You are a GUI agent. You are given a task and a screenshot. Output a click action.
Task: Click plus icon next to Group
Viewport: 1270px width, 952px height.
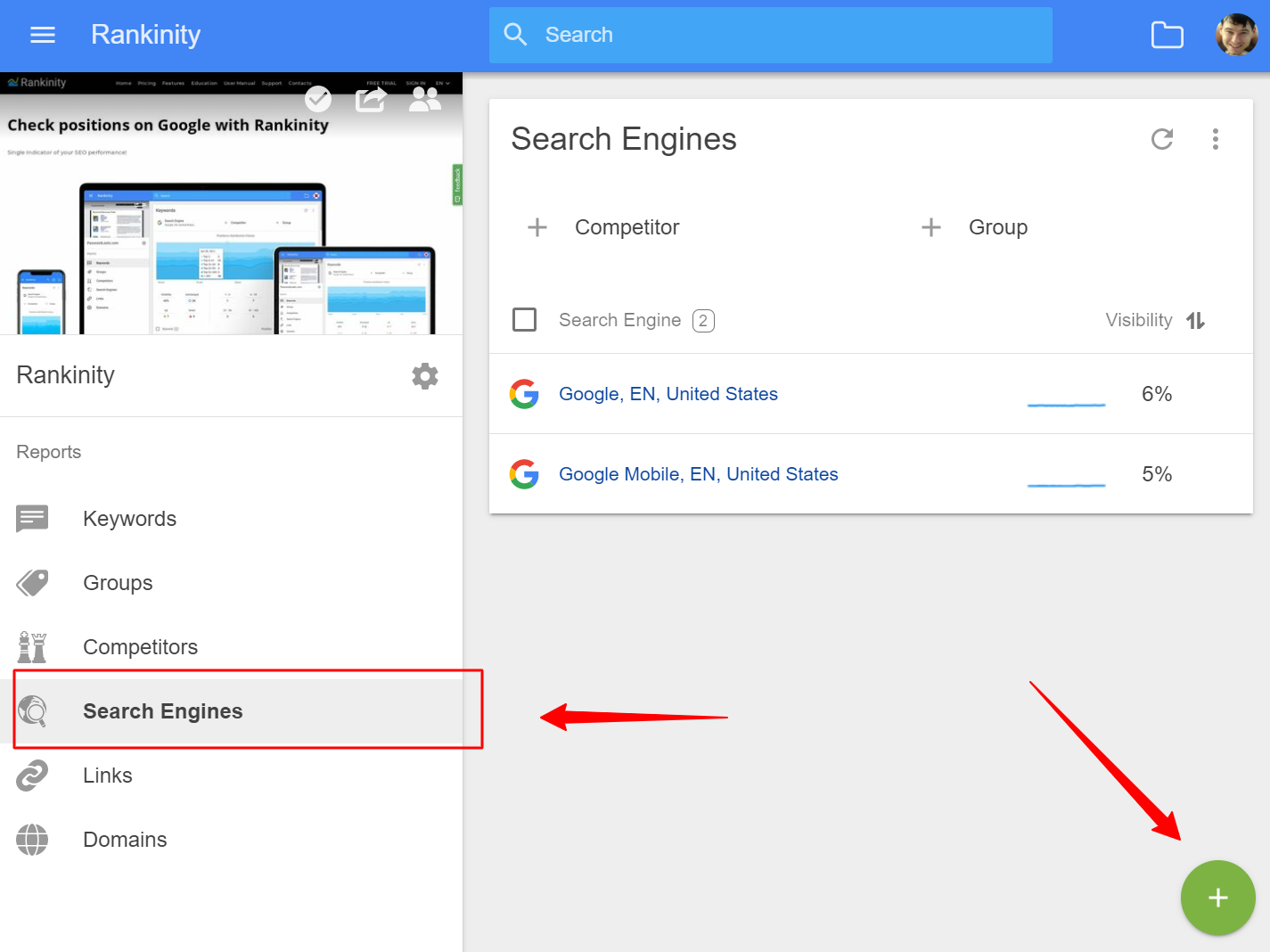click(x=931, y=227)
